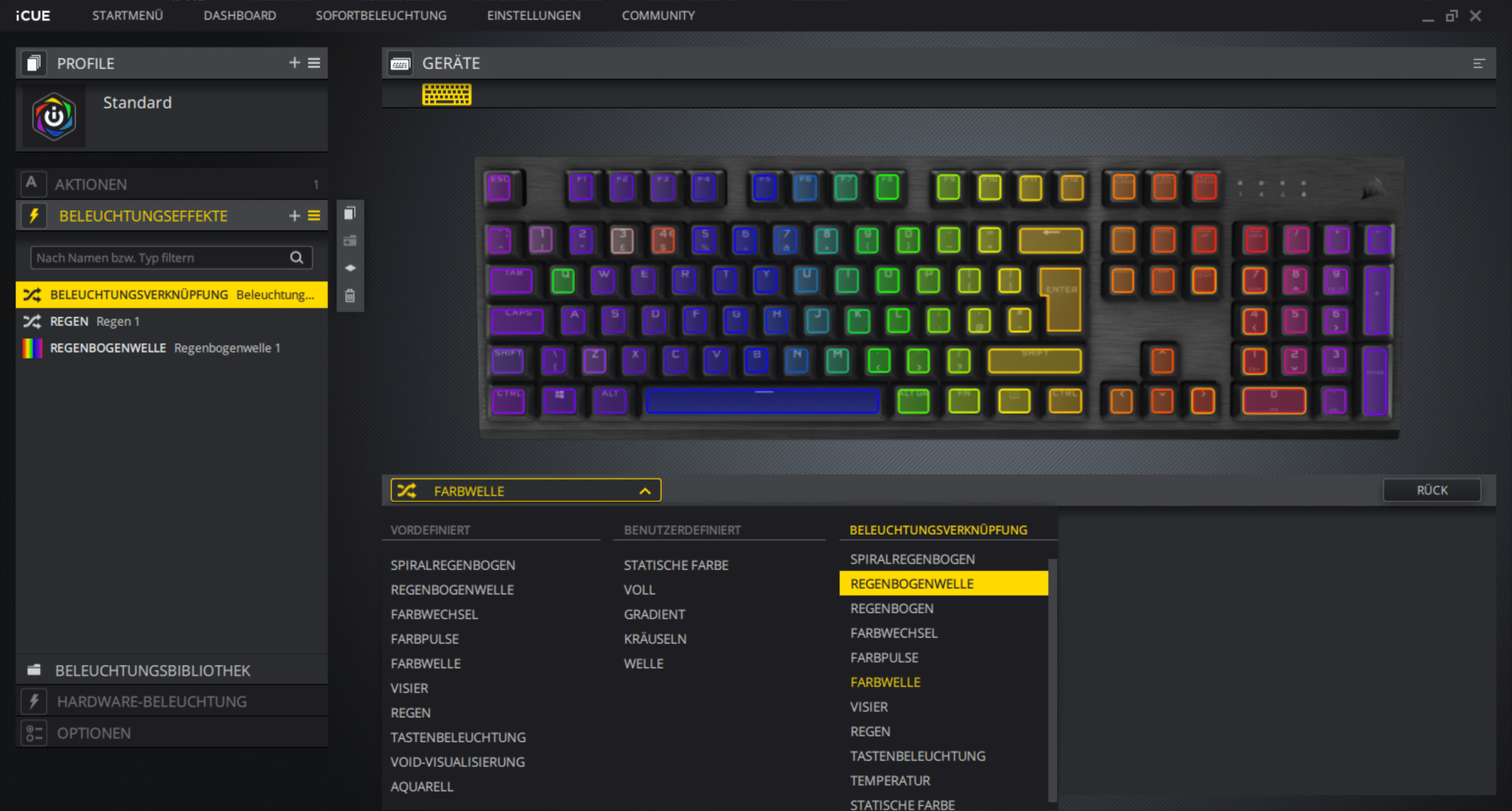Viewport: 1512px width, 811px height.
Task: Click the plus icon in the Profile header
Action: [294, 63]
